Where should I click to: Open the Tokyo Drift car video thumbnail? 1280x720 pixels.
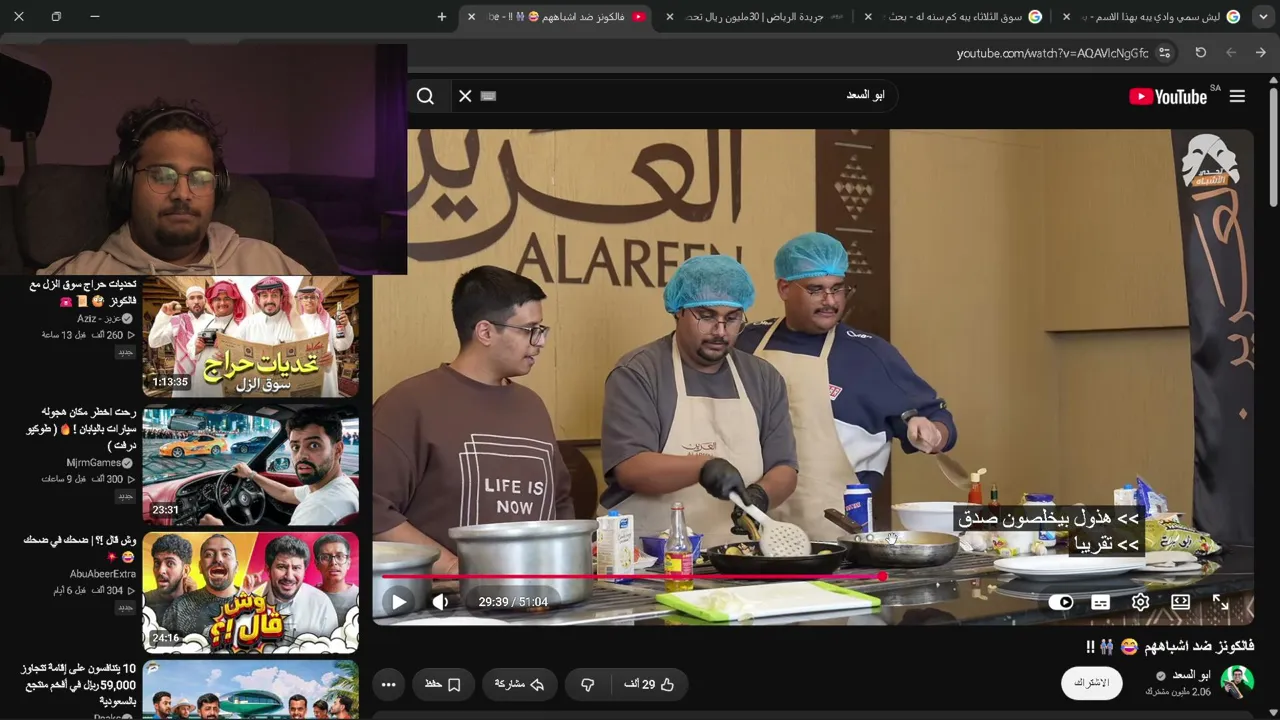click(250, 465)
